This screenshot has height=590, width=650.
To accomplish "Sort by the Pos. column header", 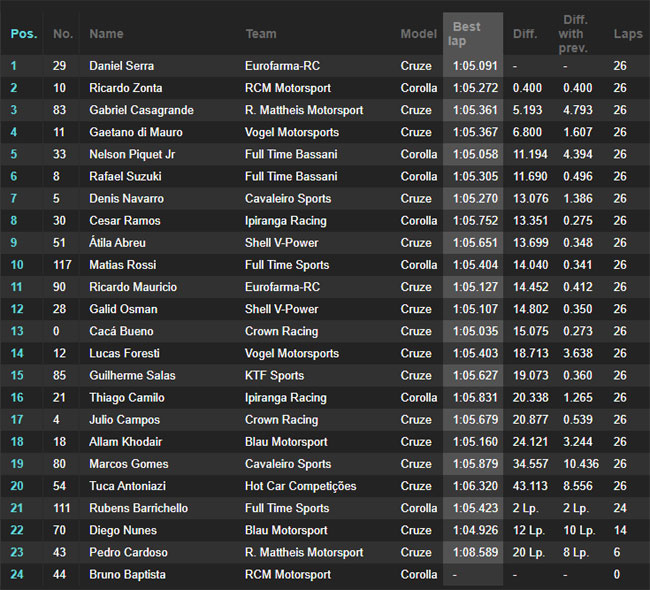I will point(24,34).
